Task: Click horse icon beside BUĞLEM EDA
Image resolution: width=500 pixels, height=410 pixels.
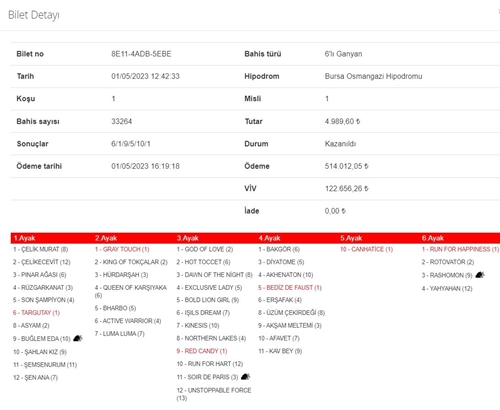Action: tap(78, 338)
